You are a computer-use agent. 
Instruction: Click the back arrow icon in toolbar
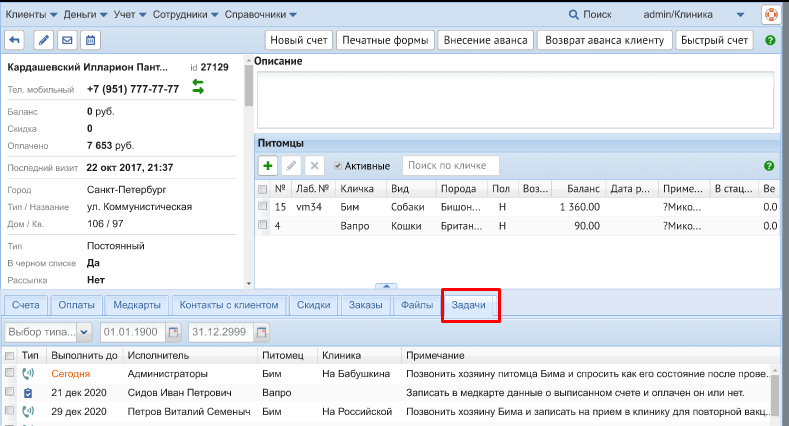15,41
